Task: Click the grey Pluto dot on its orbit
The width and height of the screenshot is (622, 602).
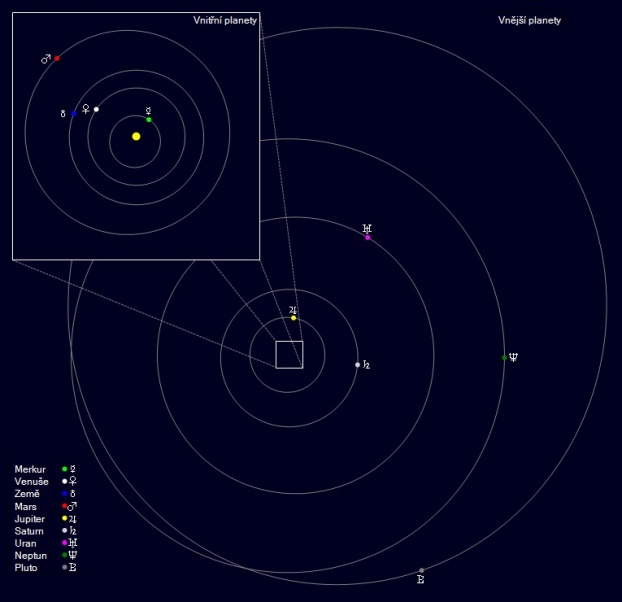Action: click(x=422, y=570)
